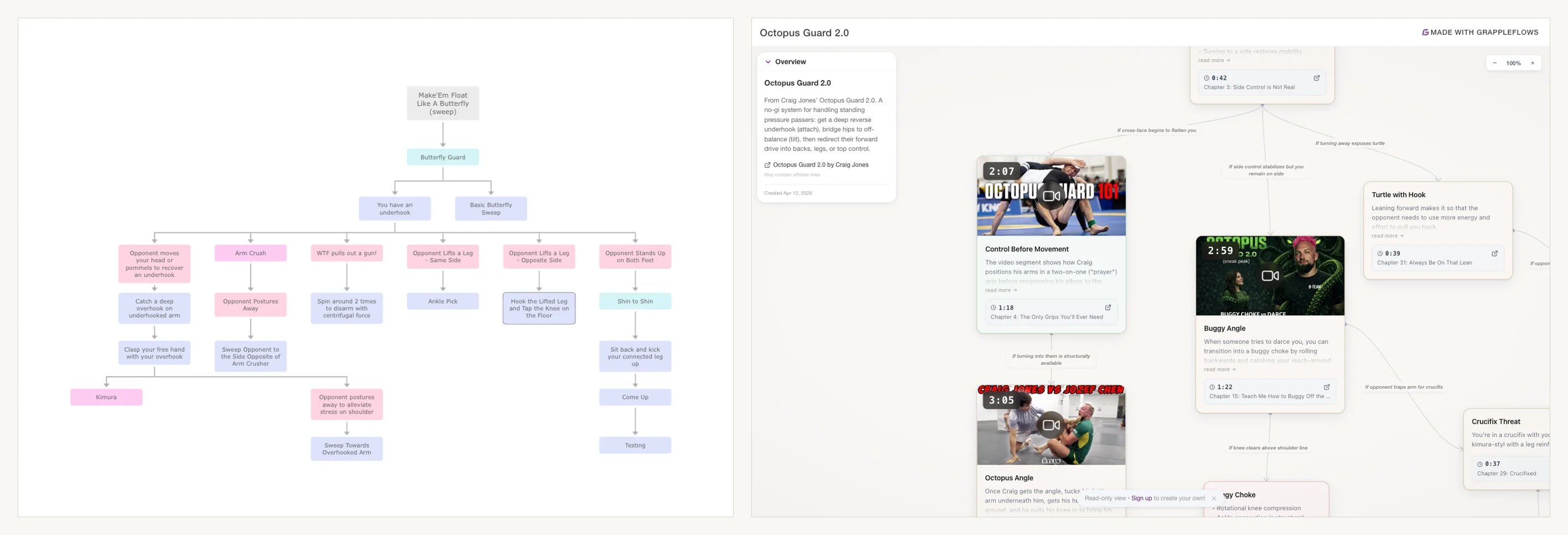Click the 100% zoom level indicator
The width and height of the screenshot is (1568, 535).
pyautogui.click(x=1513, y=63)
